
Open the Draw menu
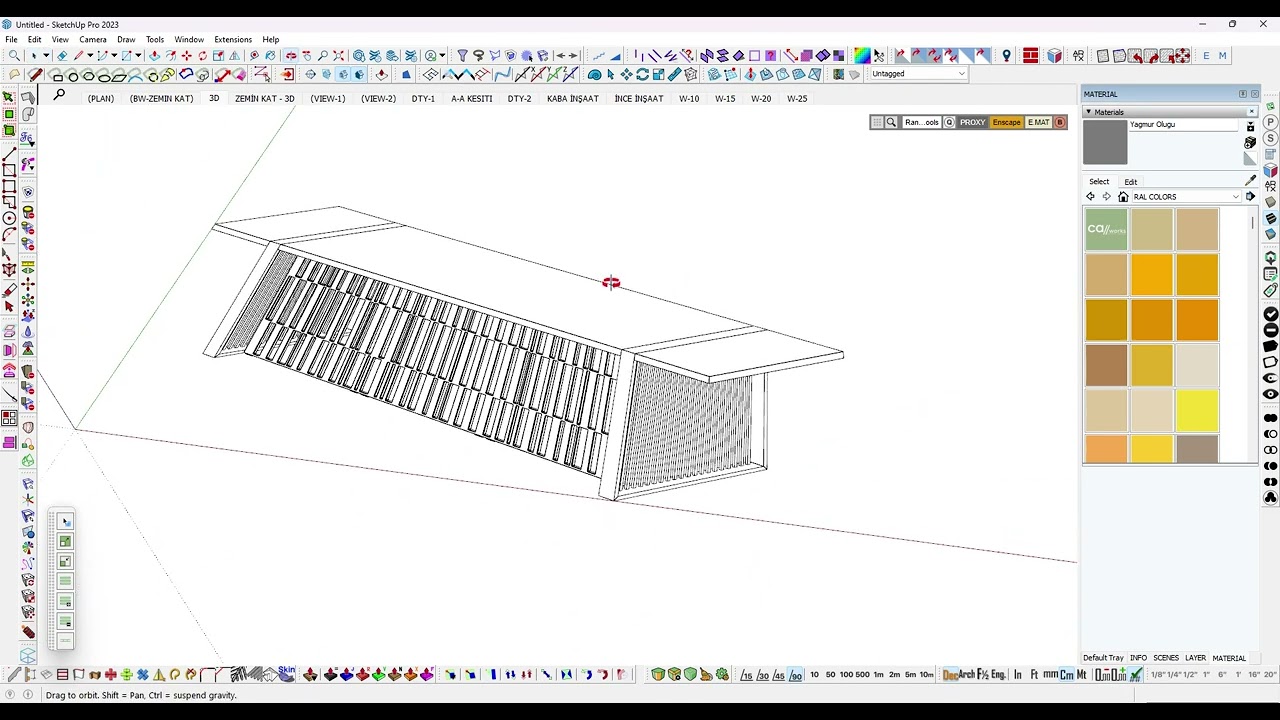[126, 39]
